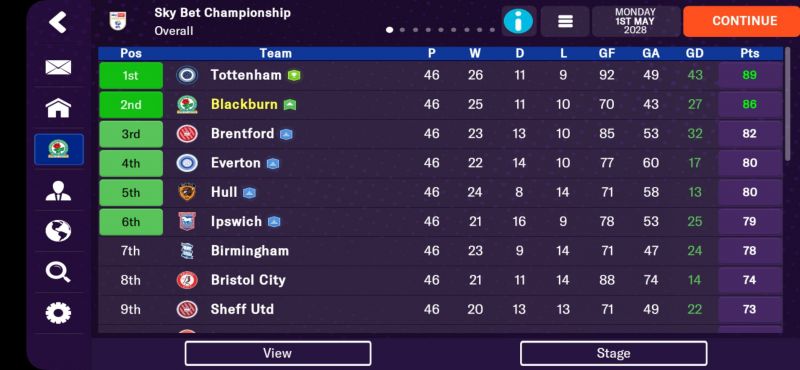Select Tottenham in the league table
This screenshot has width=800, height=370.
click(x=246, y=76)
